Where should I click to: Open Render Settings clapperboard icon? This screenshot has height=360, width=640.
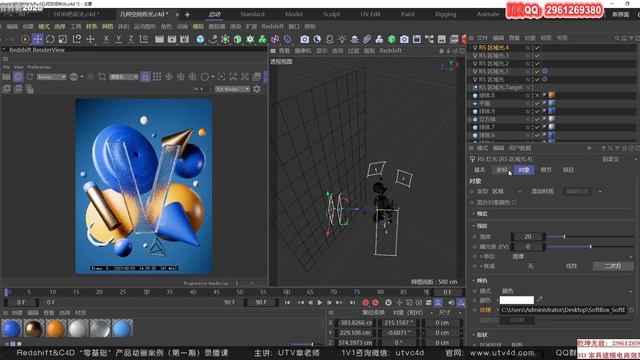pyautogui.click(x=184, y=39)
